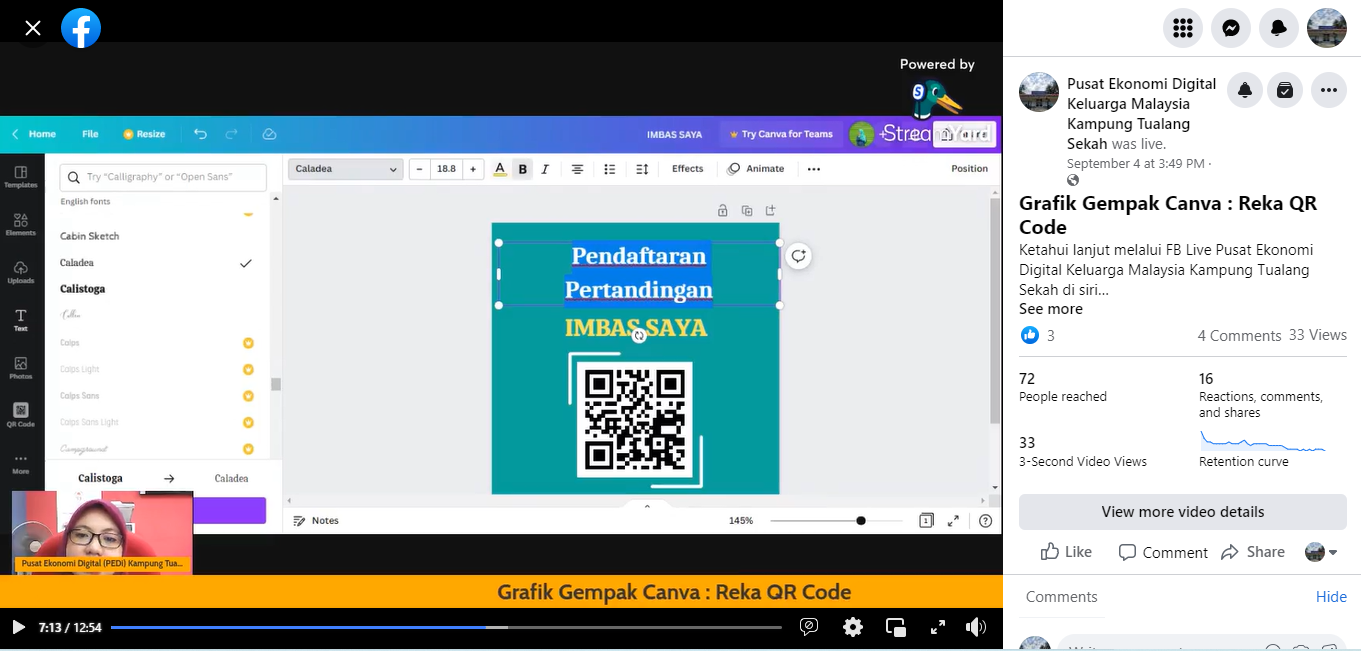Hide the comments section

(x=1331, y=597)
